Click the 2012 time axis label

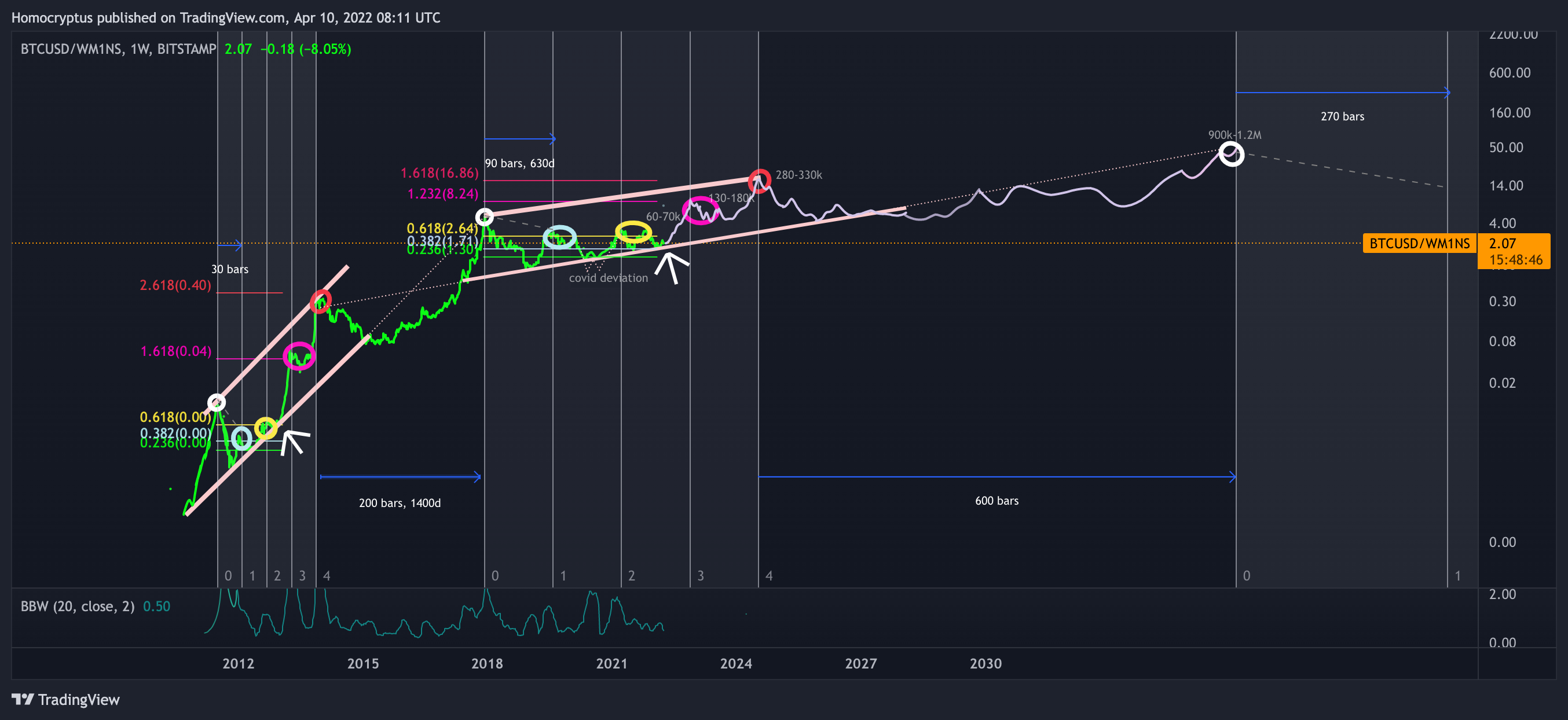(238, 663)
